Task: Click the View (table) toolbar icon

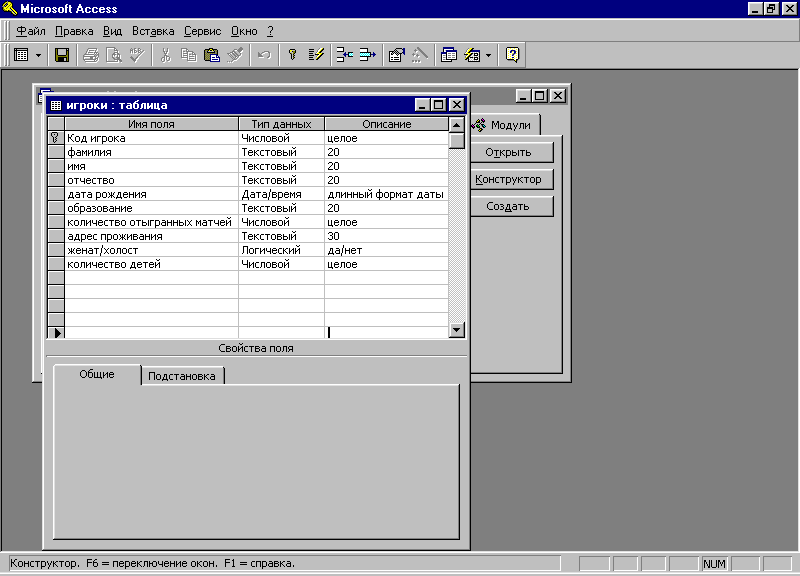Action: click(21, 55)
